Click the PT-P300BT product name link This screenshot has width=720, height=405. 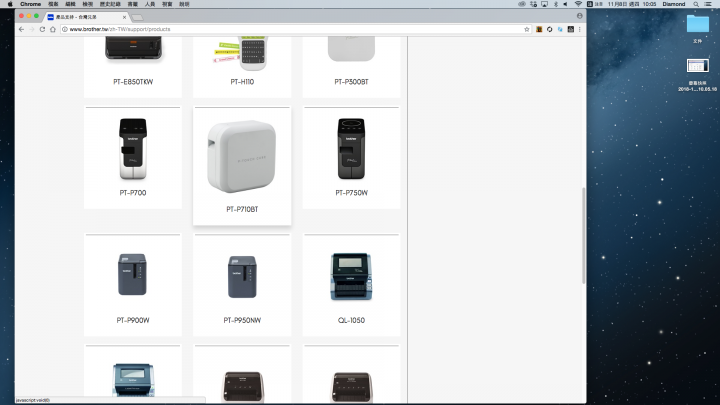pos(351,82)
